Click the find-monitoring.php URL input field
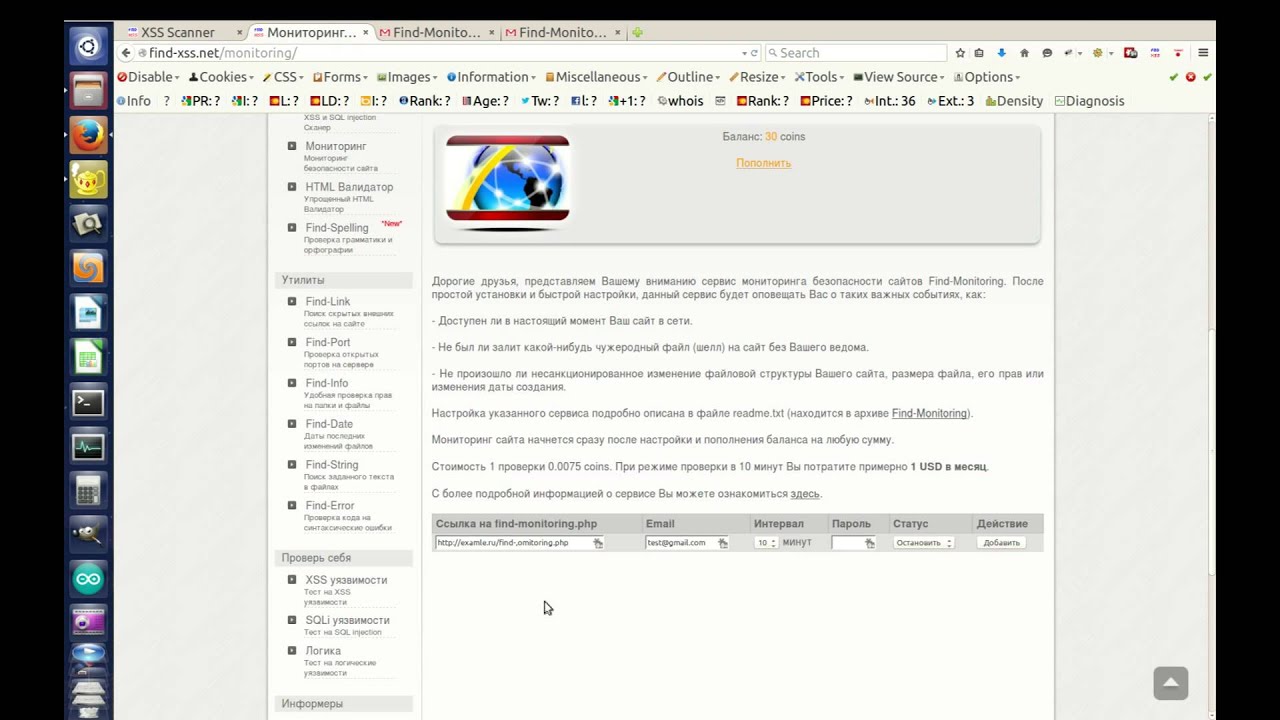1280x720 pixels. [x=519, y=543]
